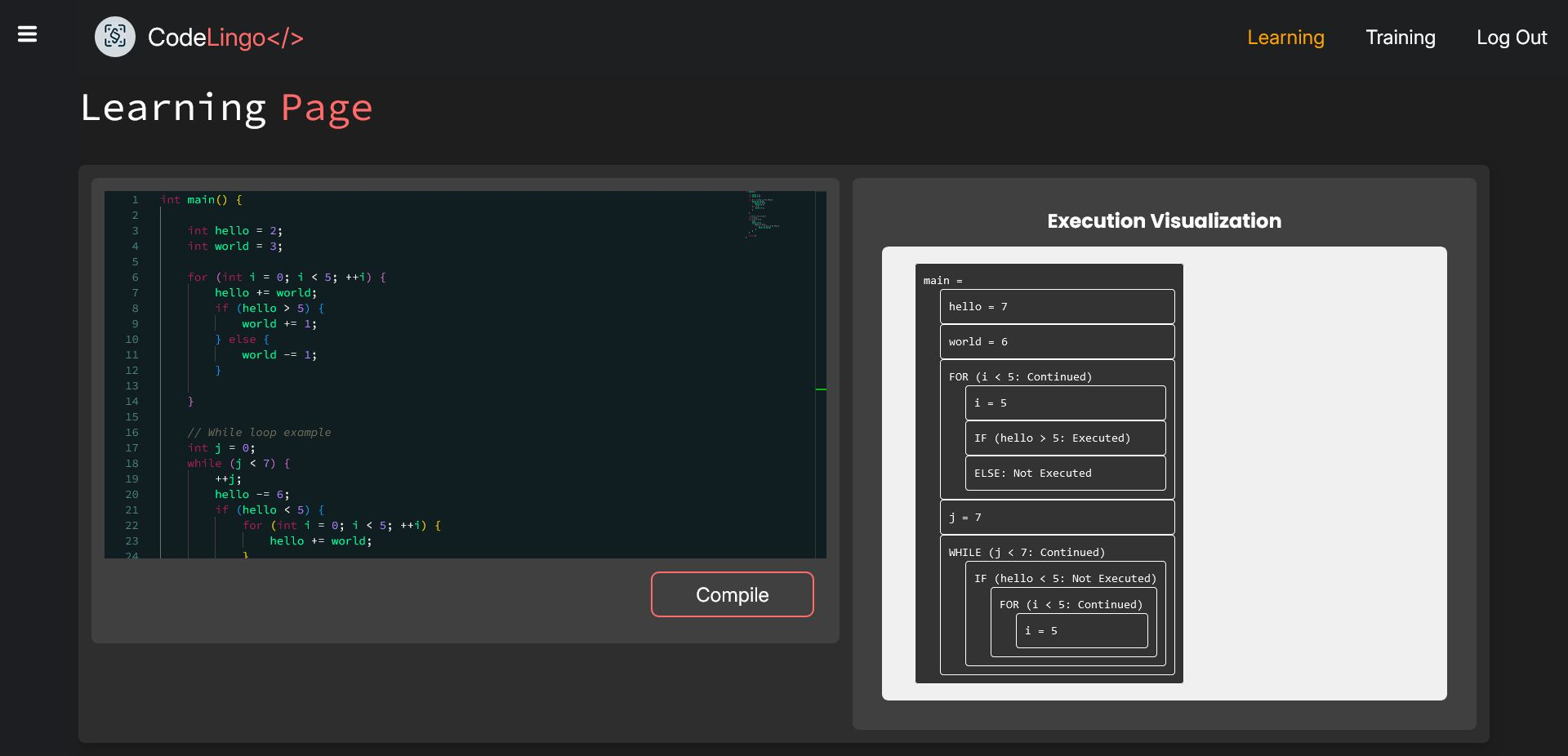The image size is (1568, 756).
Task: Click Log Out in the navigation bar
Action: point(1510,37)
